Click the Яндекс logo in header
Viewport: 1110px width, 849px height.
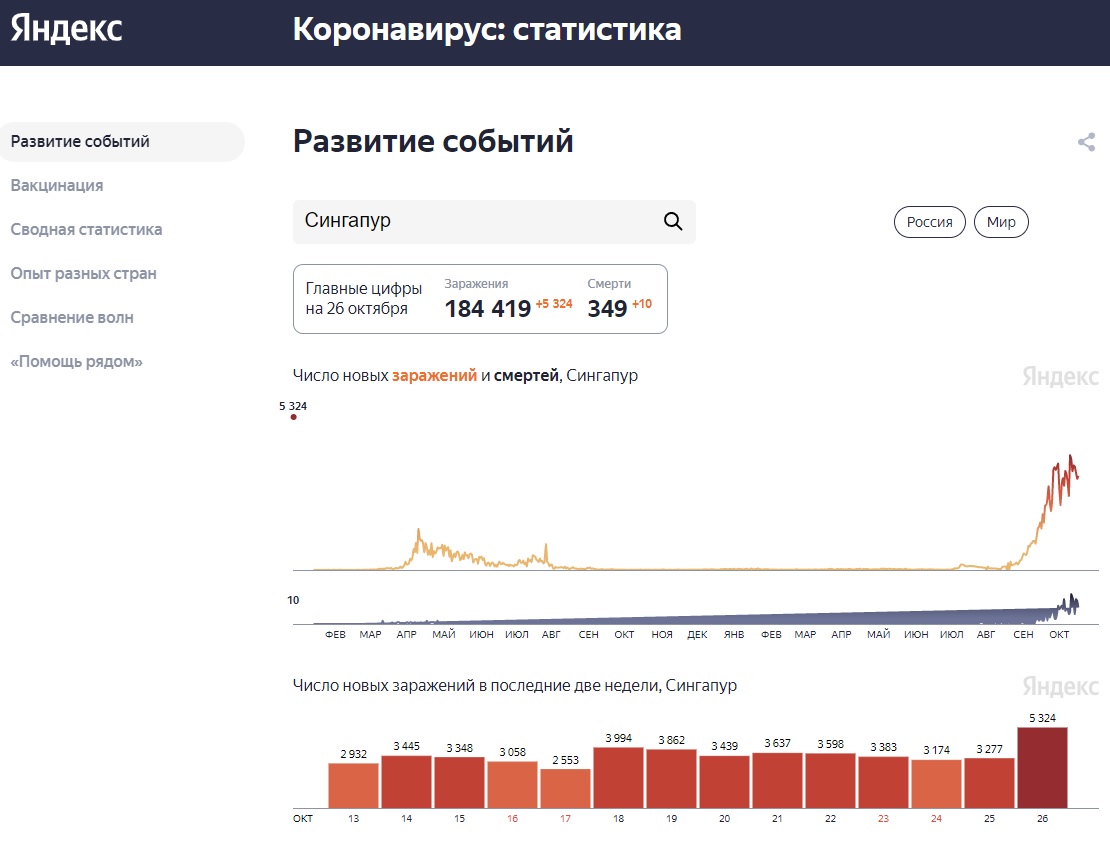pos(67,30)
